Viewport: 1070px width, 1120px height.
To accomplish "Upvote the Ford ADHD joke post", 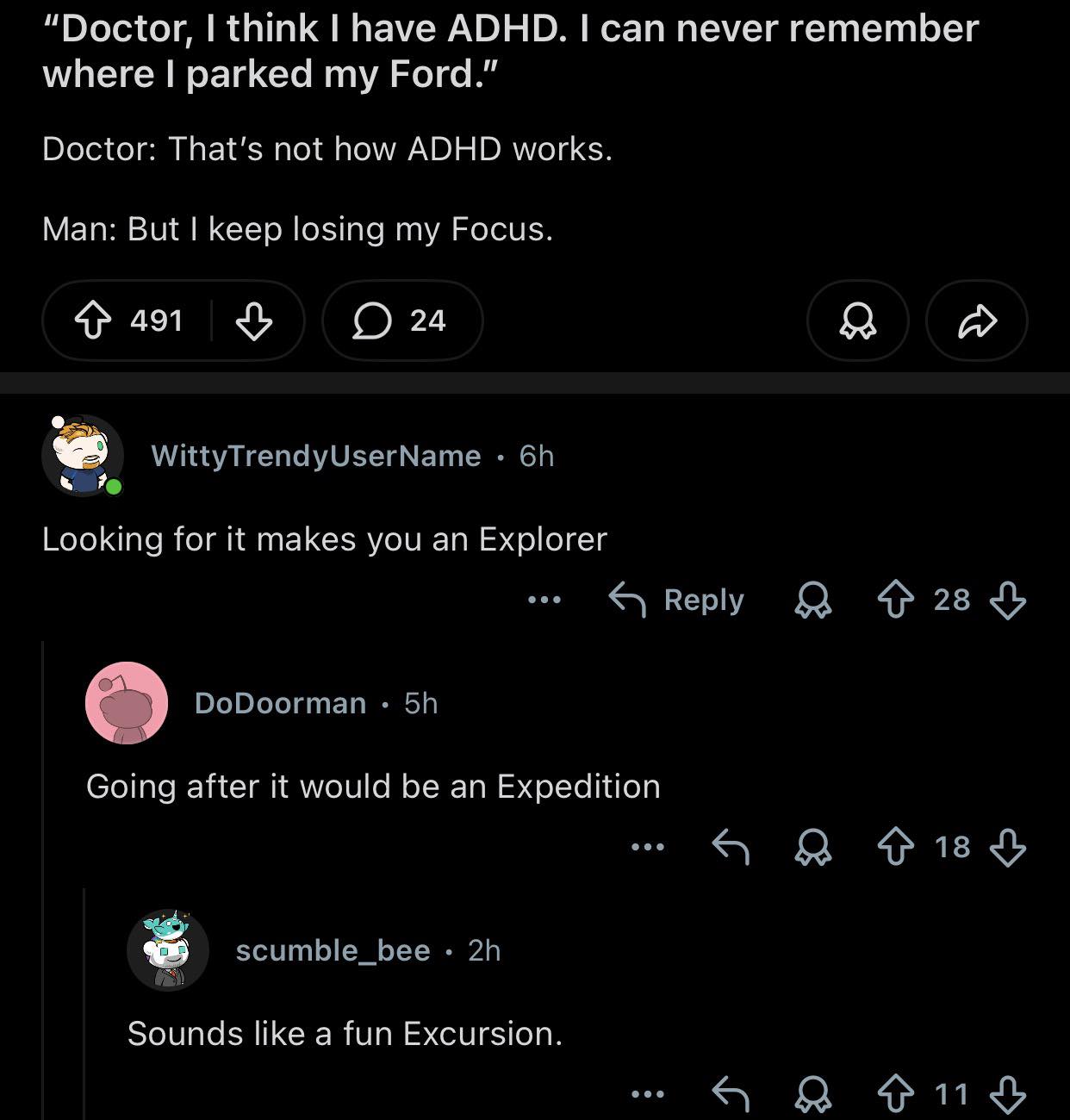I will point(93,321).
